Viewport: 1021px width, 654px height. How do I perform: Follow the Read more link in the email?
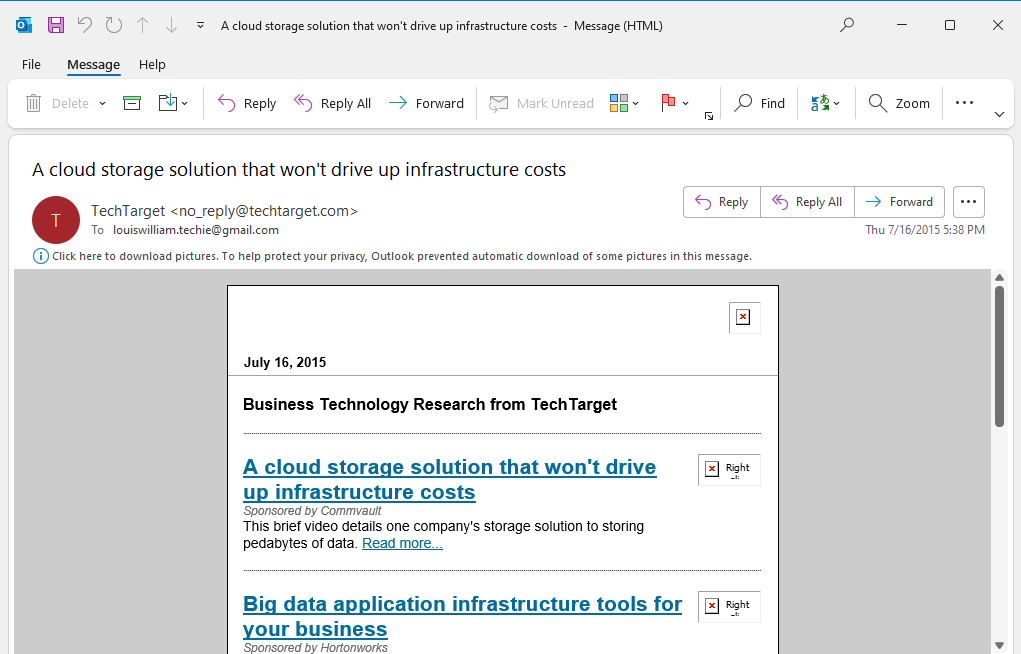click(x=401, y=543)
